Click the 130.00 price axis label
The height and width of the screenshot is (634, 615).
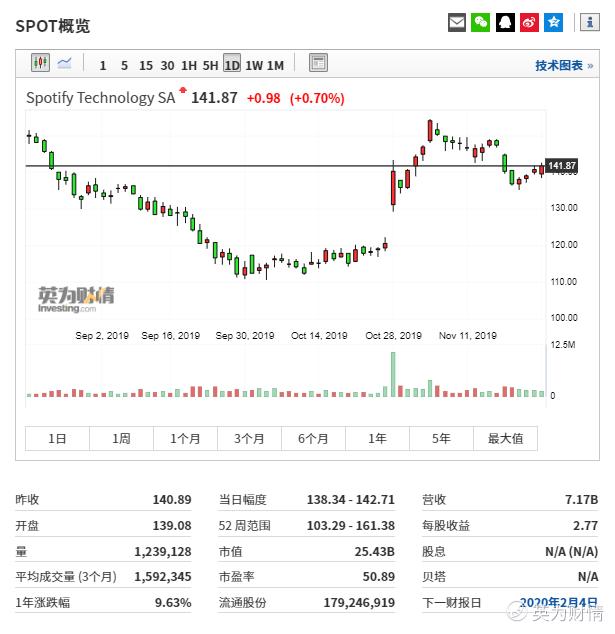564,207
